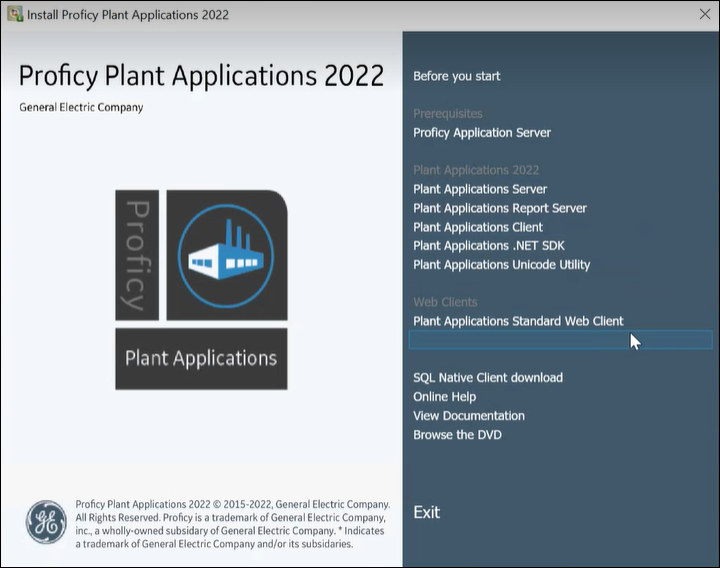The width and height of the screenshot is (720, 568).
Task: Install Proficy Application Server
Action: point(482,133)
